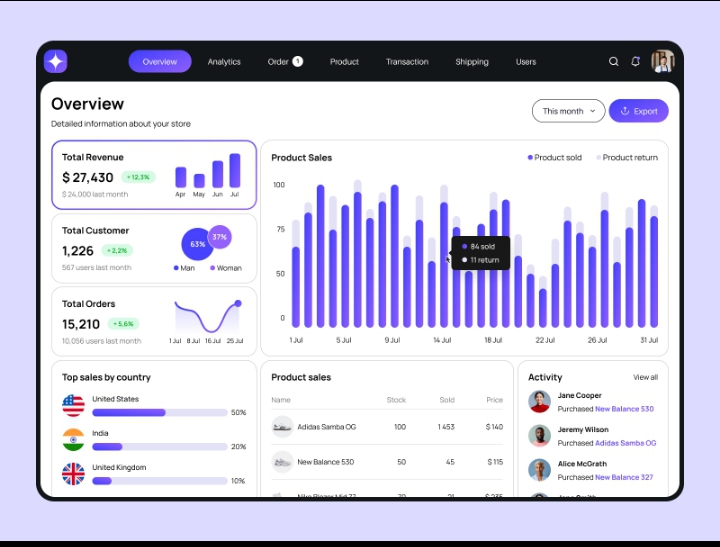The width and height of the screenshot is (720, 547).
Task: Open New Balance 327 purchase link
Action: [x=624, y=477]
